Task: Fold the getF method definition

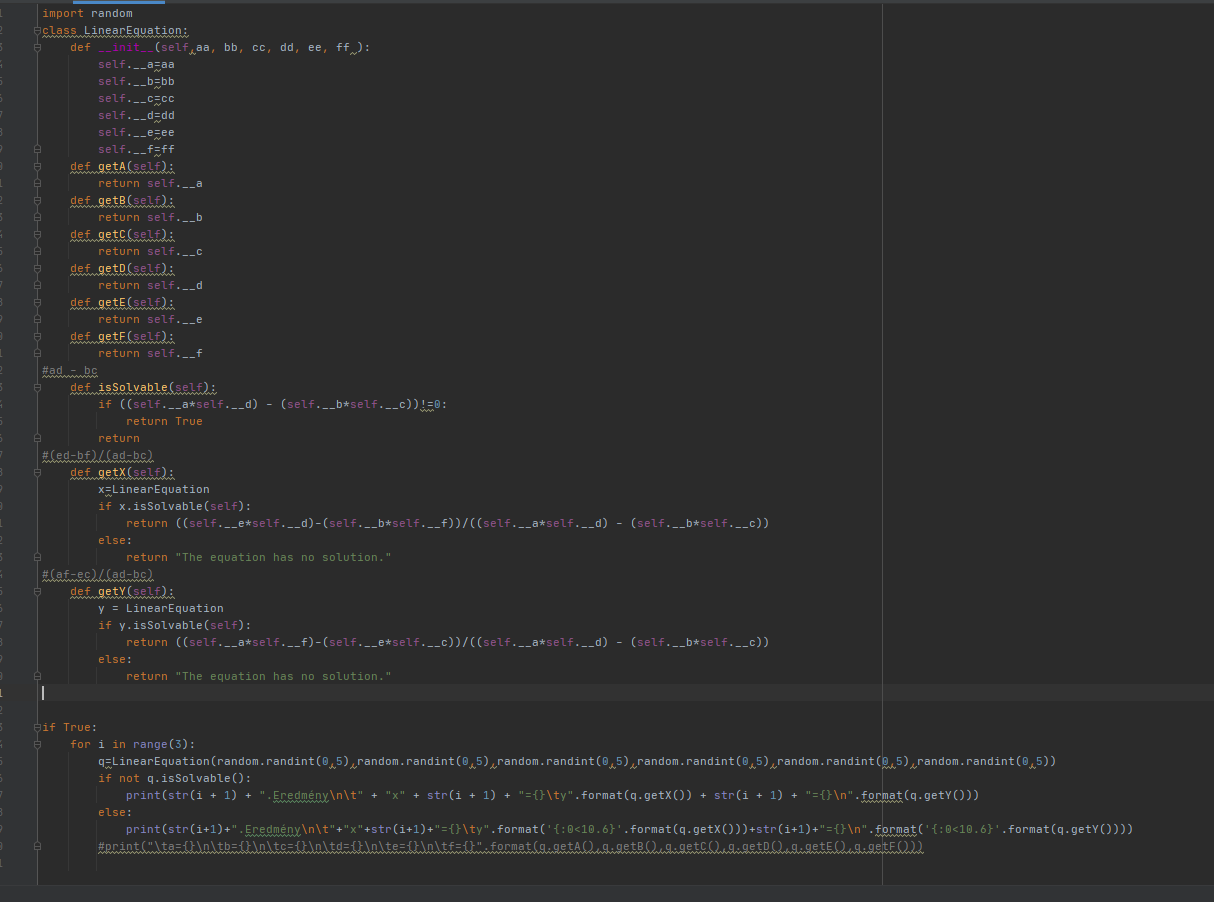Action: pyautogui.click(x=37, y=336)
